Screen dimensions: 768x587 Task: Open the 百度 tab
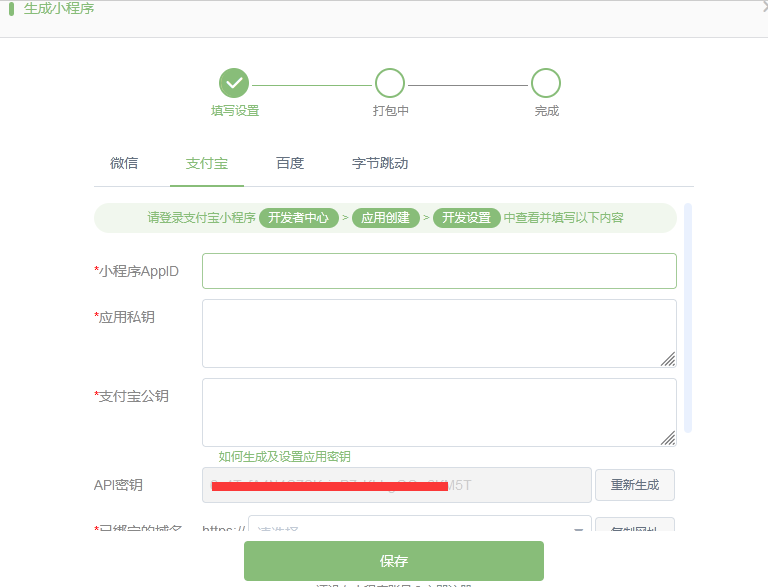[290, 163]
